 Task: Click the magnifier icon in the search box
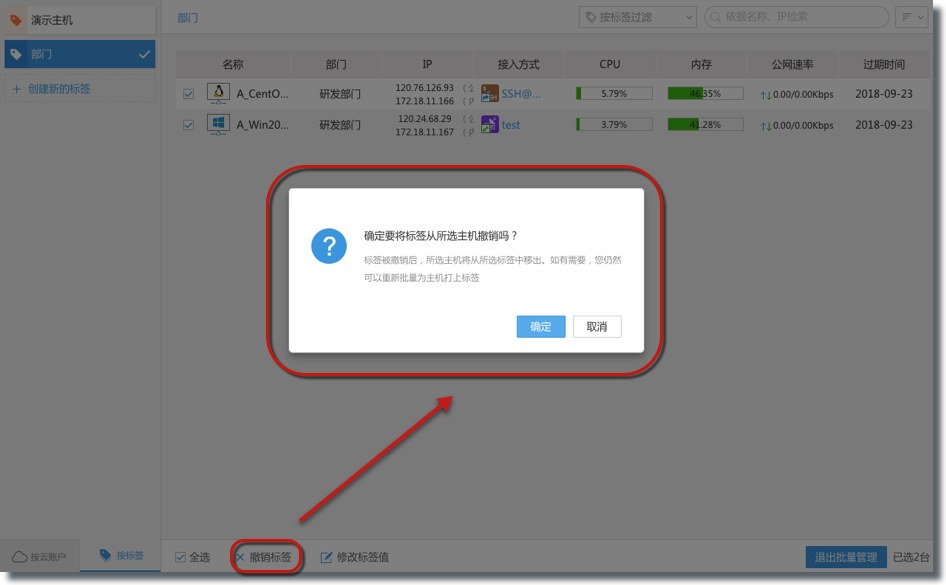click(x=716, y=17)
